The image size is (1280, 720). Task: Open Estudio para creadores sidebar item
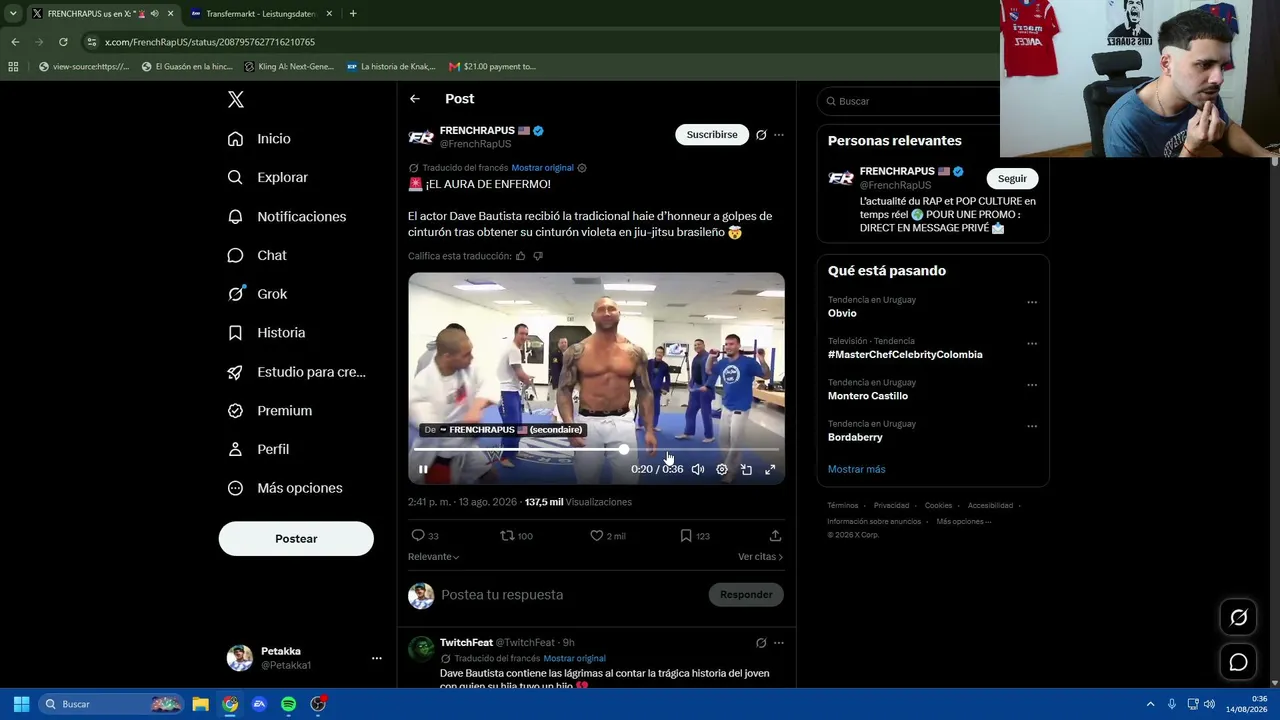pyautogui.click(x=296, y=372)
